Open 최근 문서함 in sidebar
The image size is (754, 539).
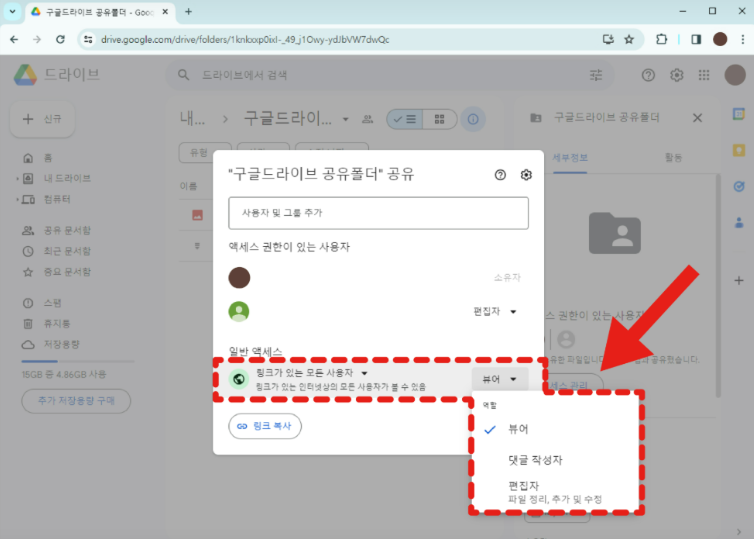(x=67, y=251)
